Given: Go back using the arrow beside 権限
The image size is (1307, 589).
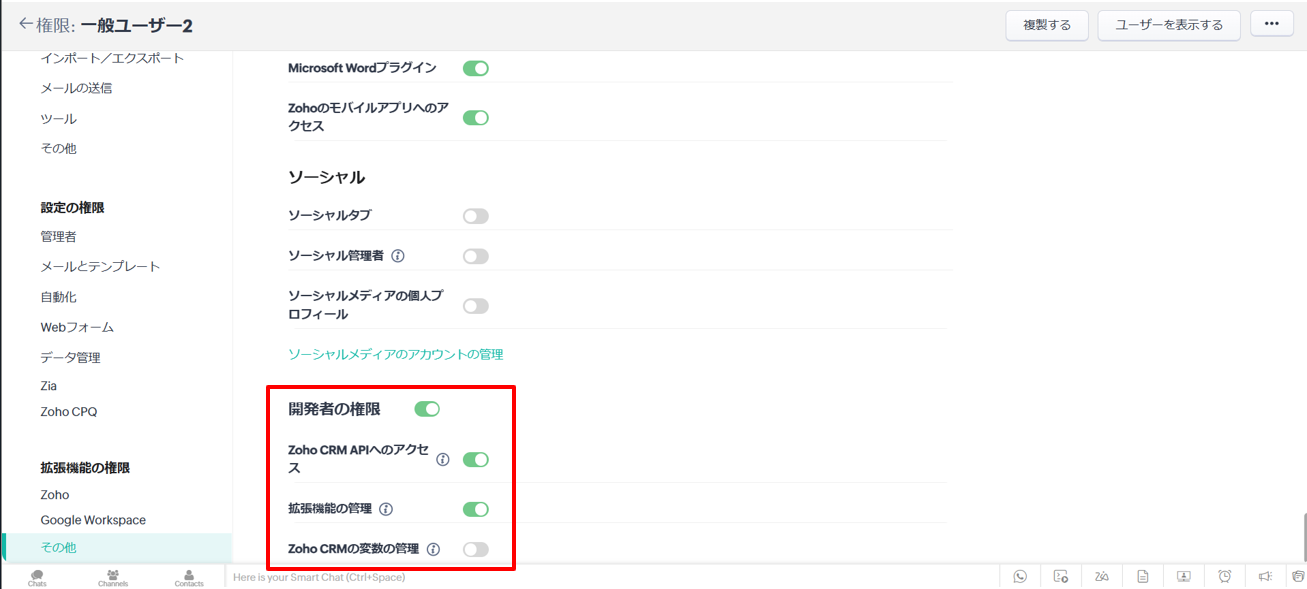Looking at the screenshot, I should (x=25, y=24).
